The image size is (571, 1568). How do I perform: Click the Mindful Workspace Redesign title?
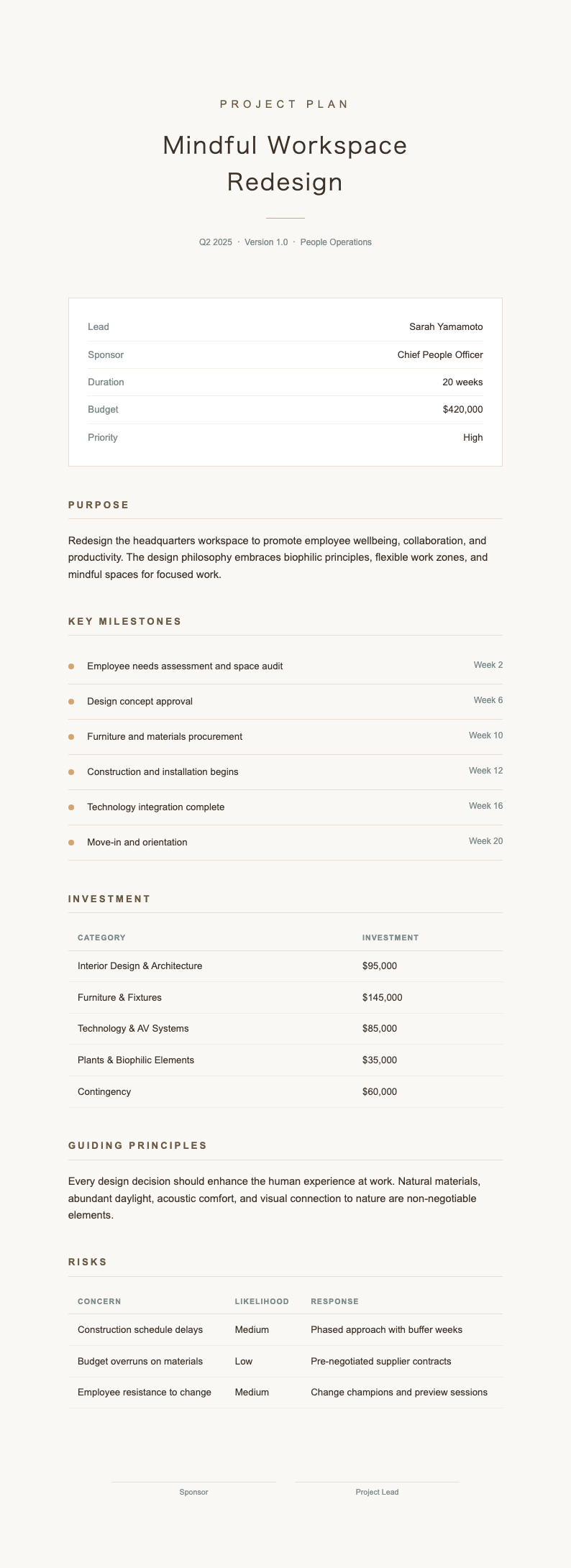[x=285, y=164]
